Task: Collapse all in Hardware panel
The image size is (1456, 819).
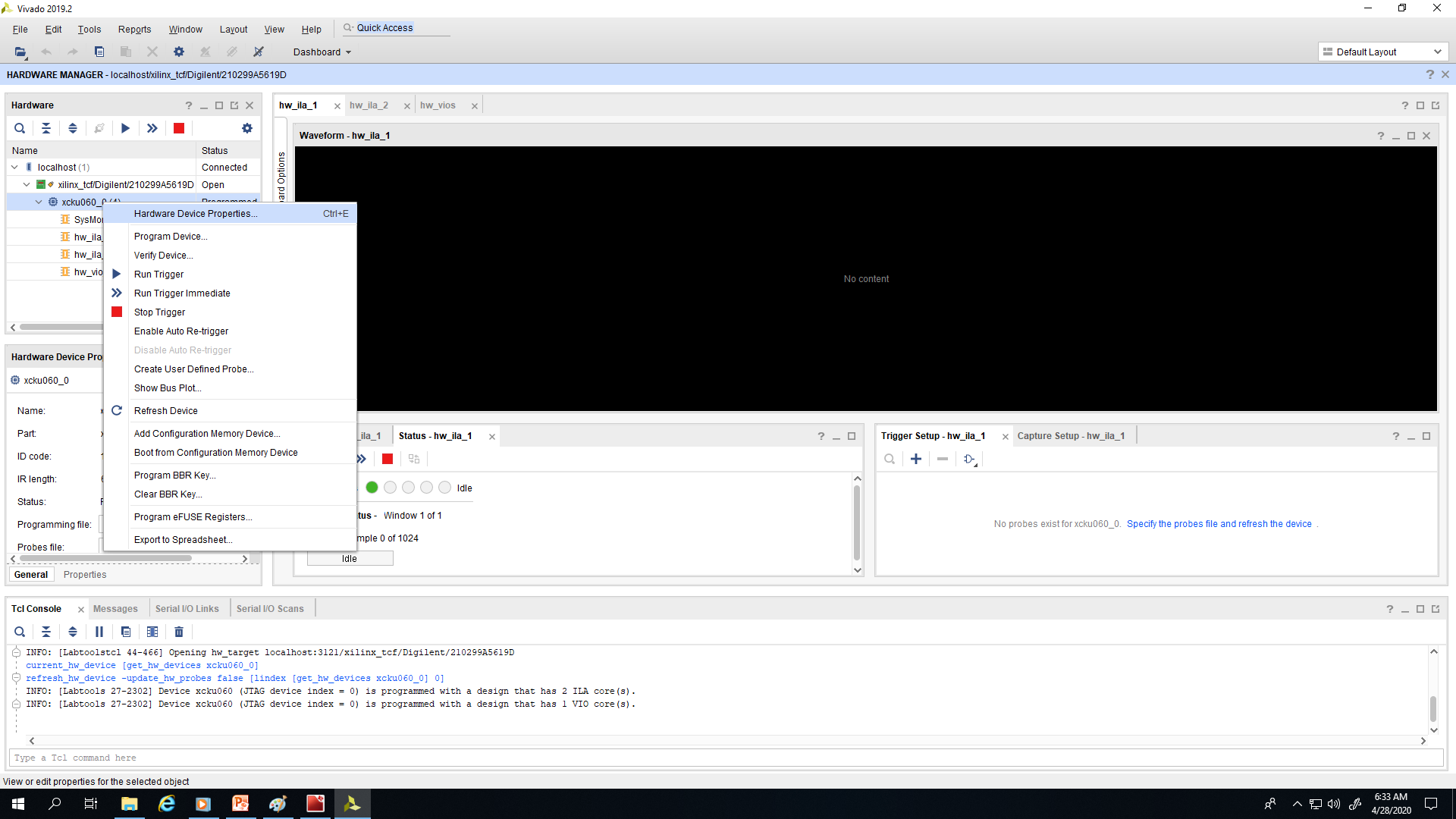Action: (46, 128)
